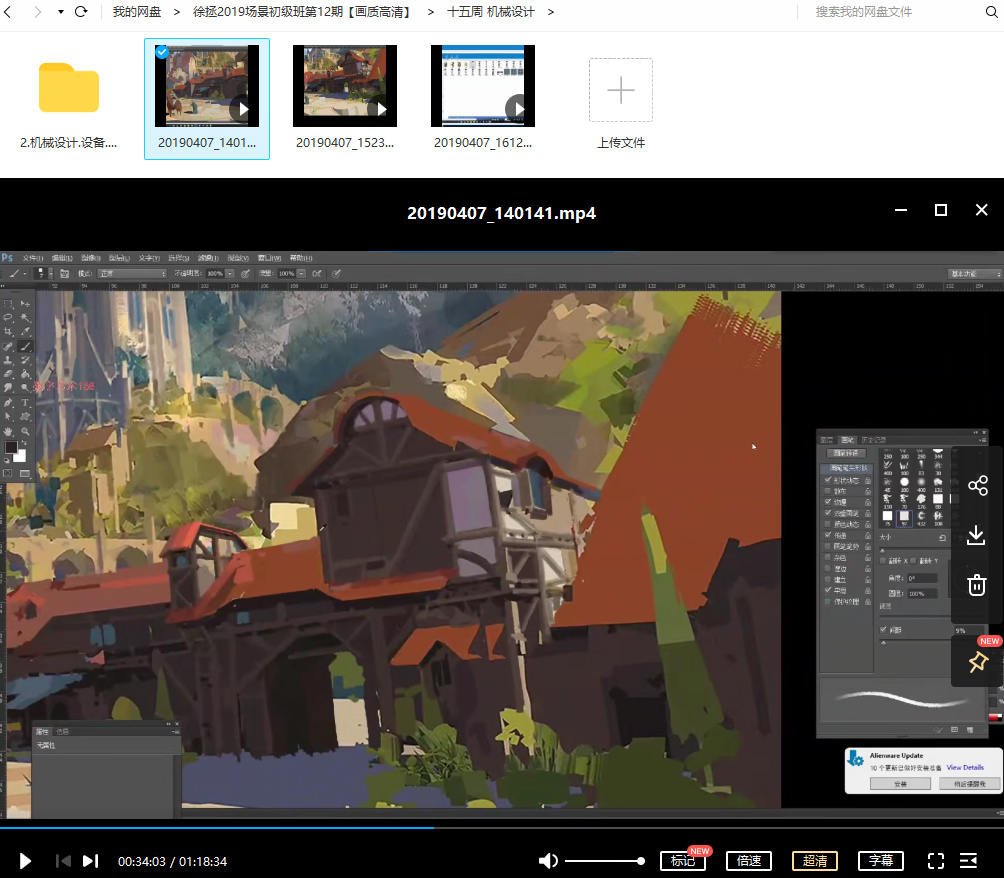Open 十五周 机械设计 breadcrumb
Image resolution: width=1004 pixels, height=878 pixels.
tap(490, 12)
